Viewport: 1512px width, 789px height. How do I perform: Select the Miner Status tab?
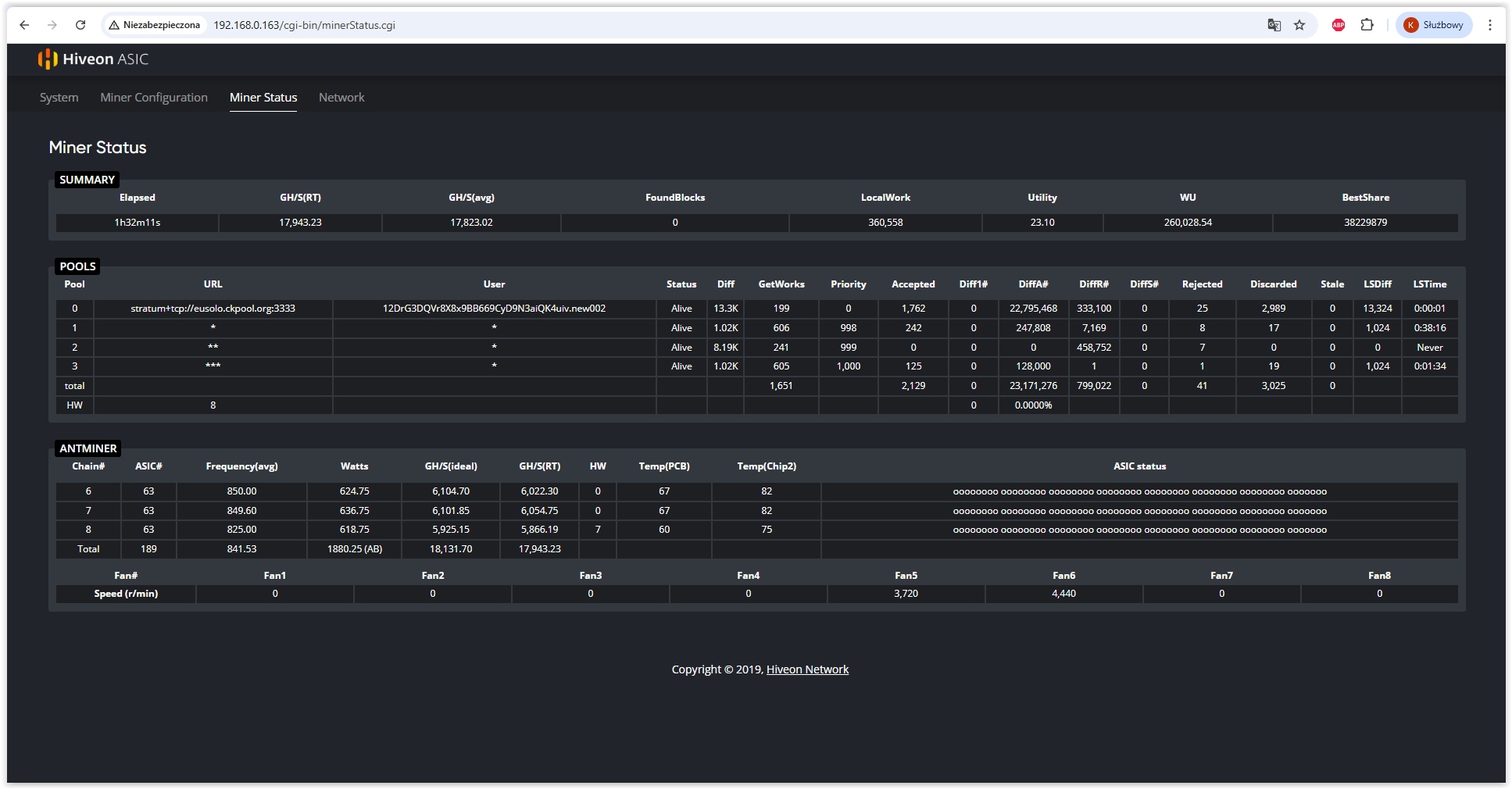pos(263,98)
